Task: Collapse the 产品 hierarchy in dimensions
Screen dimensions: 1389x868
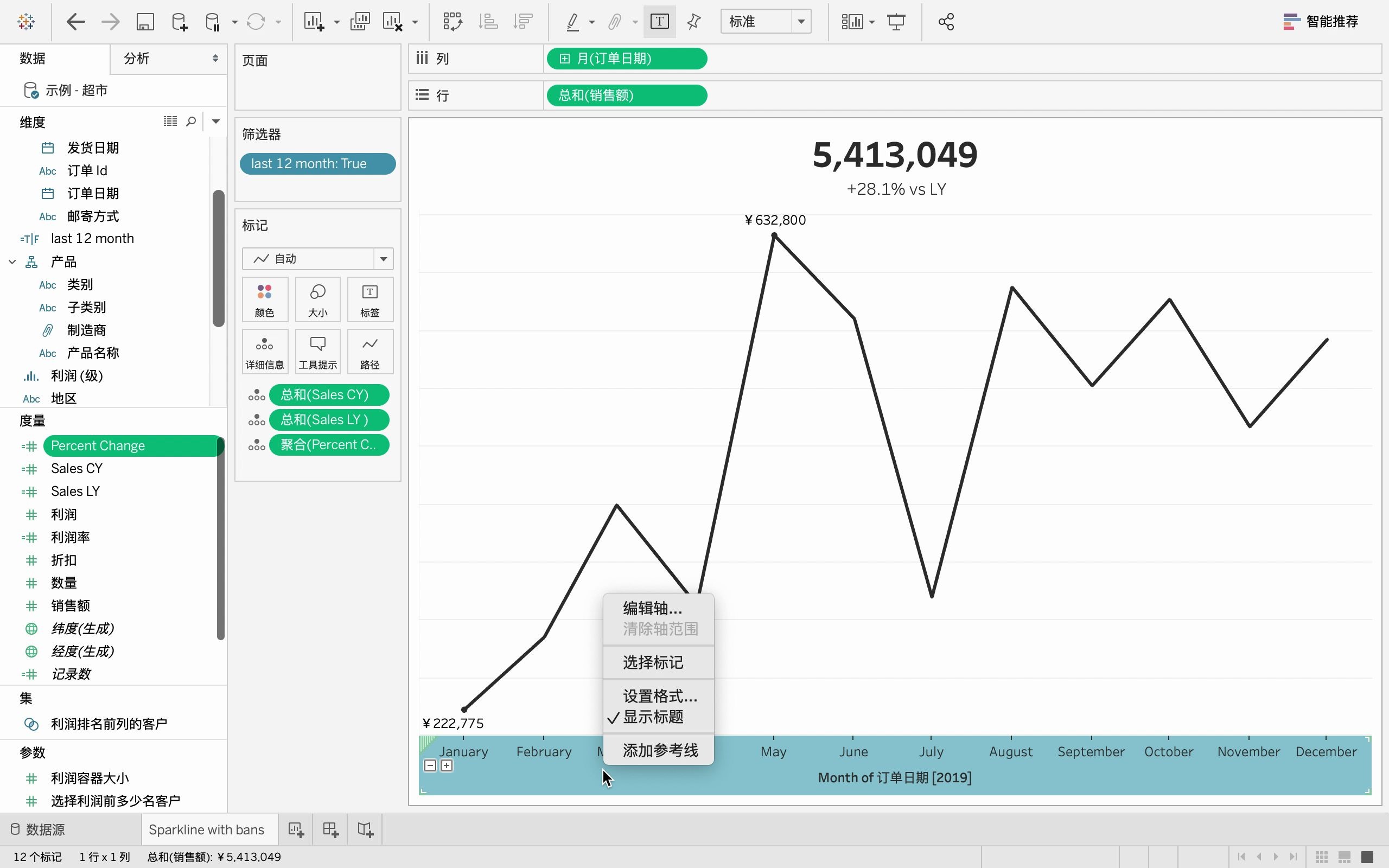Action: (x=11, y=261)
